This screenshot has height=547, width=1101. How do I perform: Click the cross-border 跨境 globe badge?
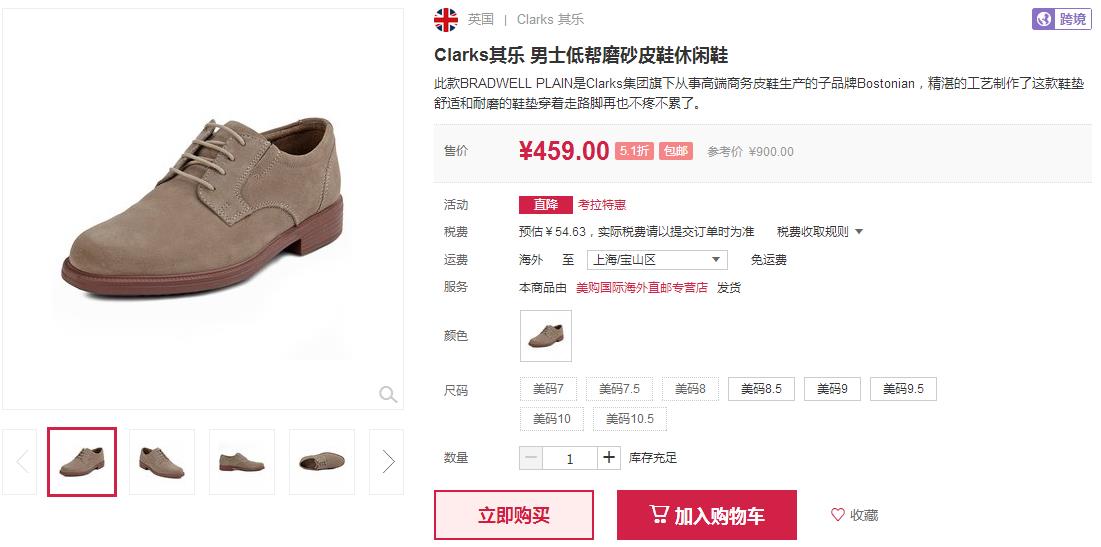pyautogui.click(x=1062, y=19)
